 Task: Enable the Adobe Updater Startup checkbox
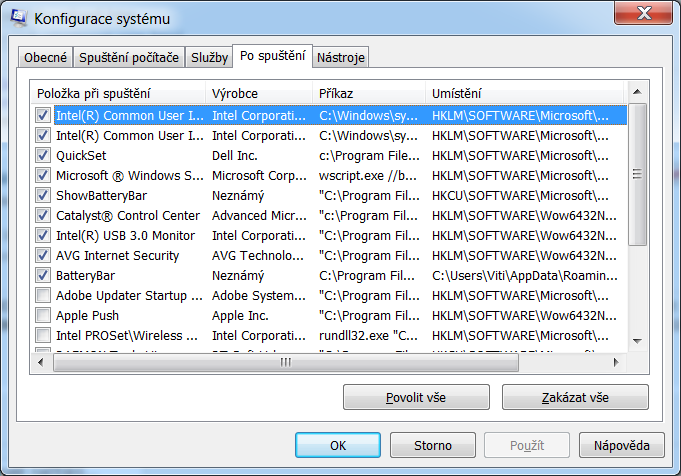[43, 295]
